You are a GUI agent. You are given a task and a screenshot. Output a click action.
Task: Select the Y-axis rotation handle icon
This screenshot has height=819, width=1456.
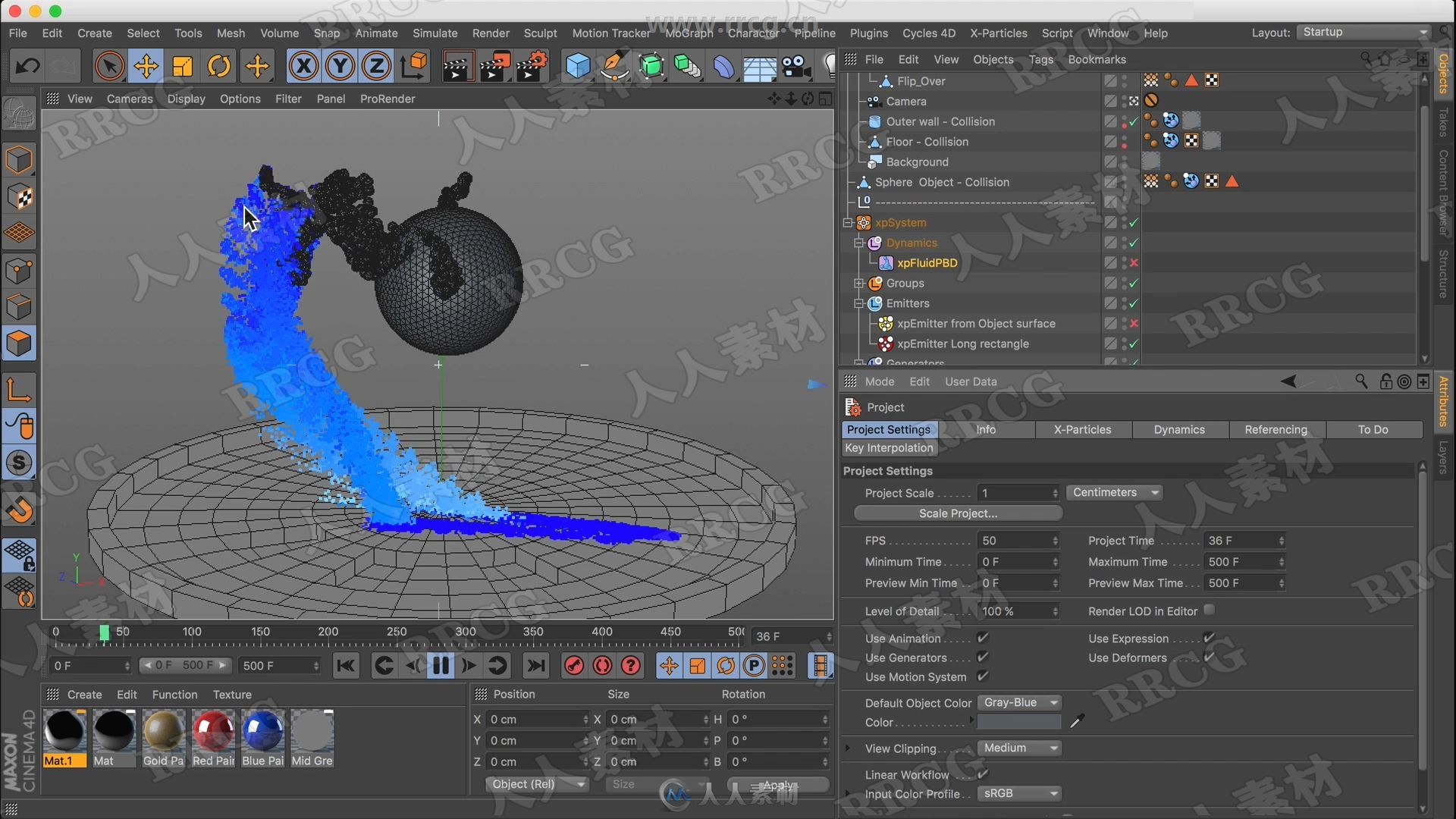point(339,65)
